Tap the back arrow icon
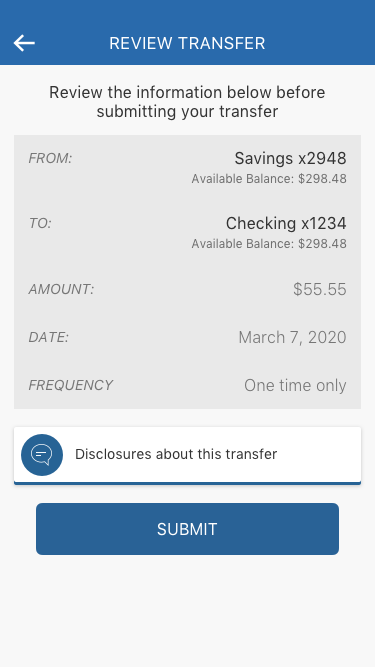This screenshot has height=667, width=375. (24, 43)
